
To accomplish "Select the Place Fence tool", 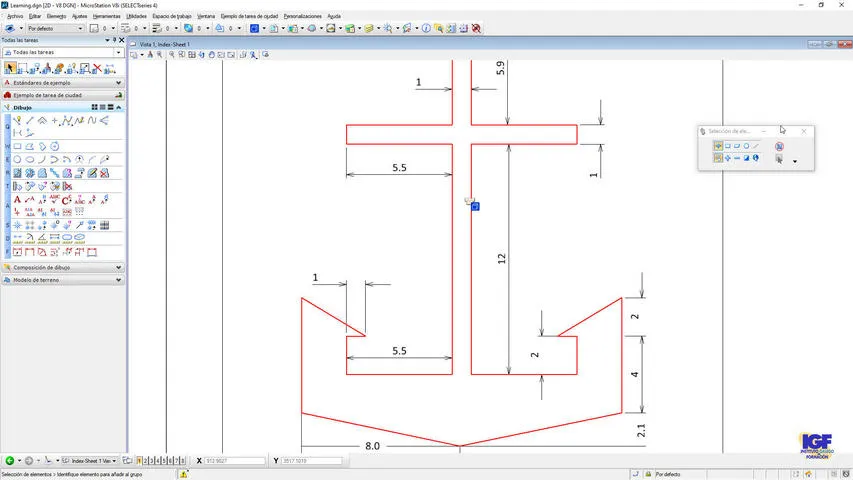I will [x=23, y=69].
